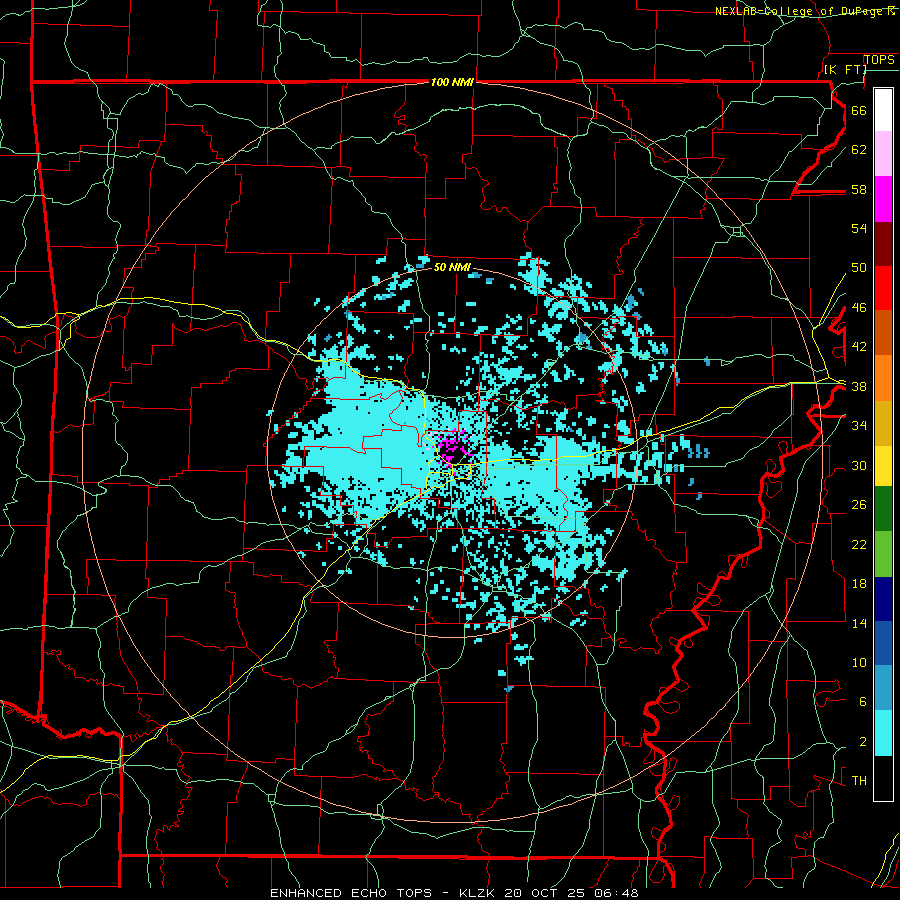Click the legend value 50
Image resolution: width=900 pixels, height=900 pixels.
click(859, 267)
